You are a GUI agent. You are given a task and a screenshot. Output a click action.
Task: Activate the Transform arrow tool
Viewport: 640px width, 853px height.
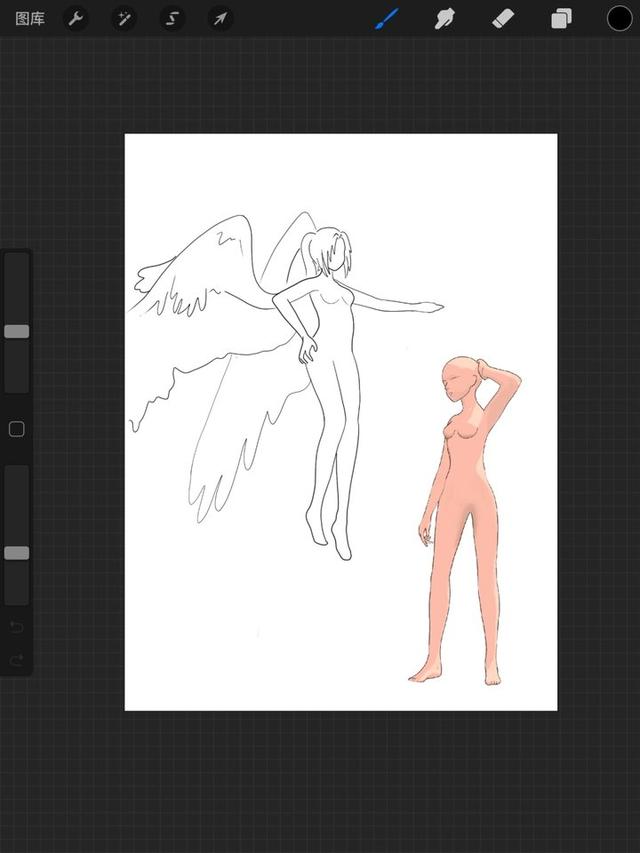[220, 19]
